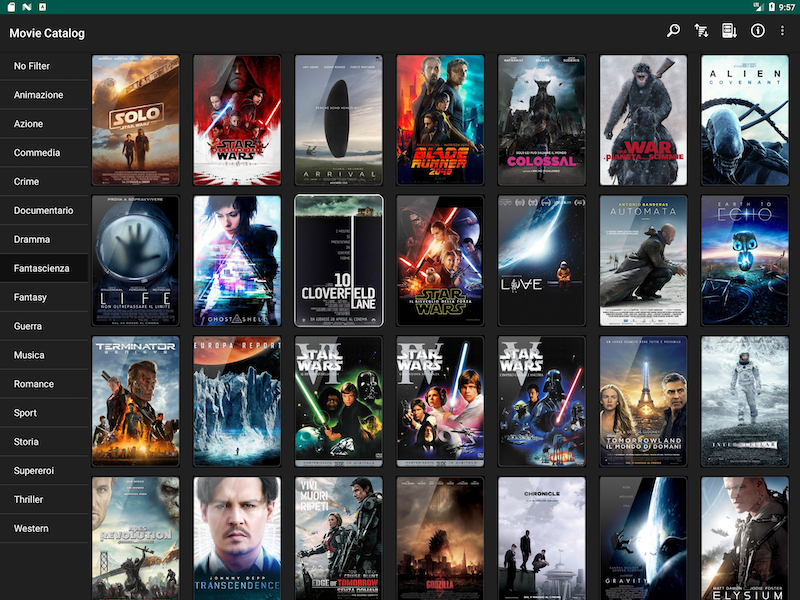The image size is (800, 600).
Task: Open the Godzilla poster
Action: pos(440,538)
